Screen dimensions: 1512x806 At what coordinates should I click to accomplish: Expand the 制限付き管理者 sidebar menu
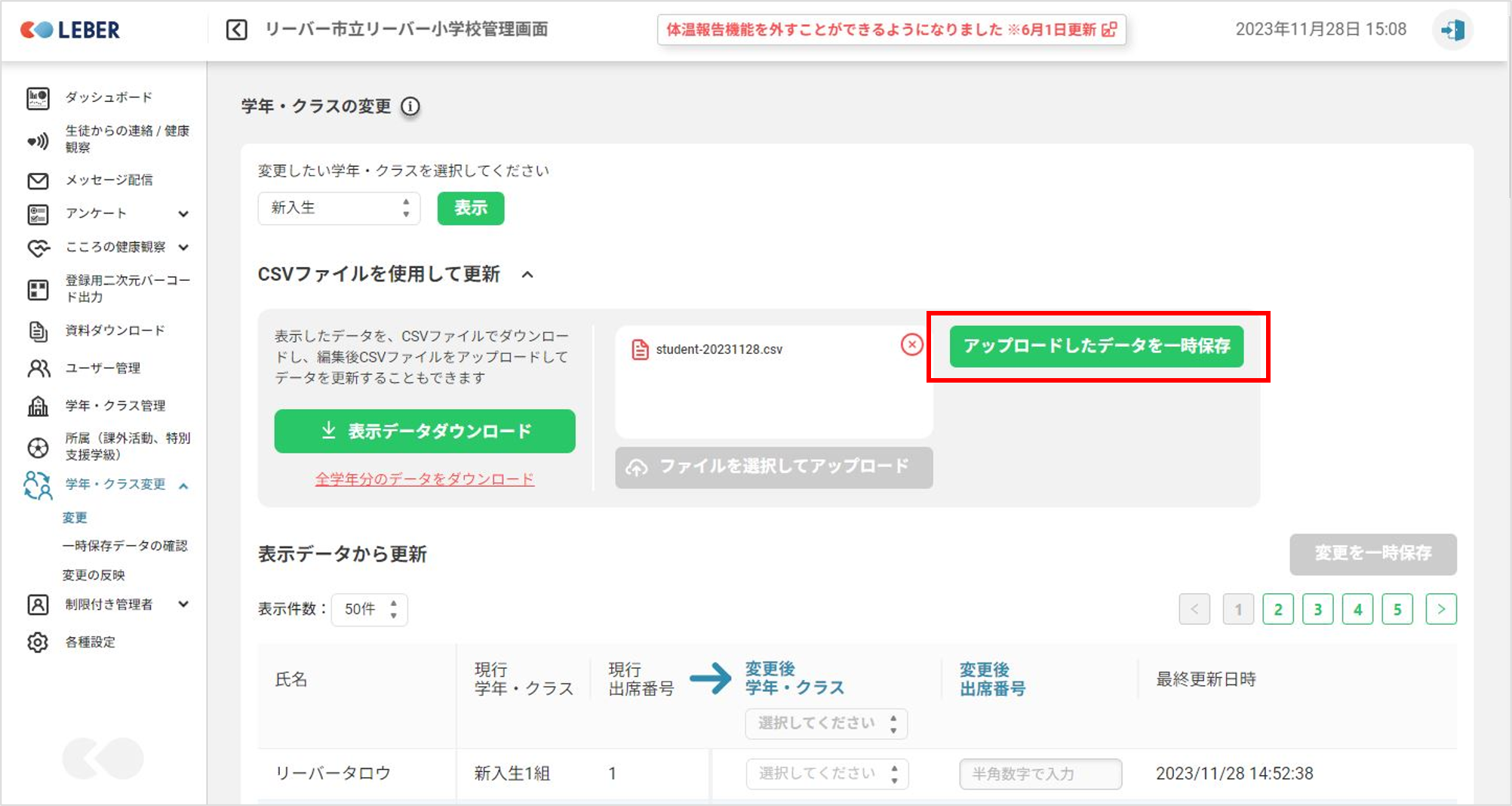tap(183, 604)
